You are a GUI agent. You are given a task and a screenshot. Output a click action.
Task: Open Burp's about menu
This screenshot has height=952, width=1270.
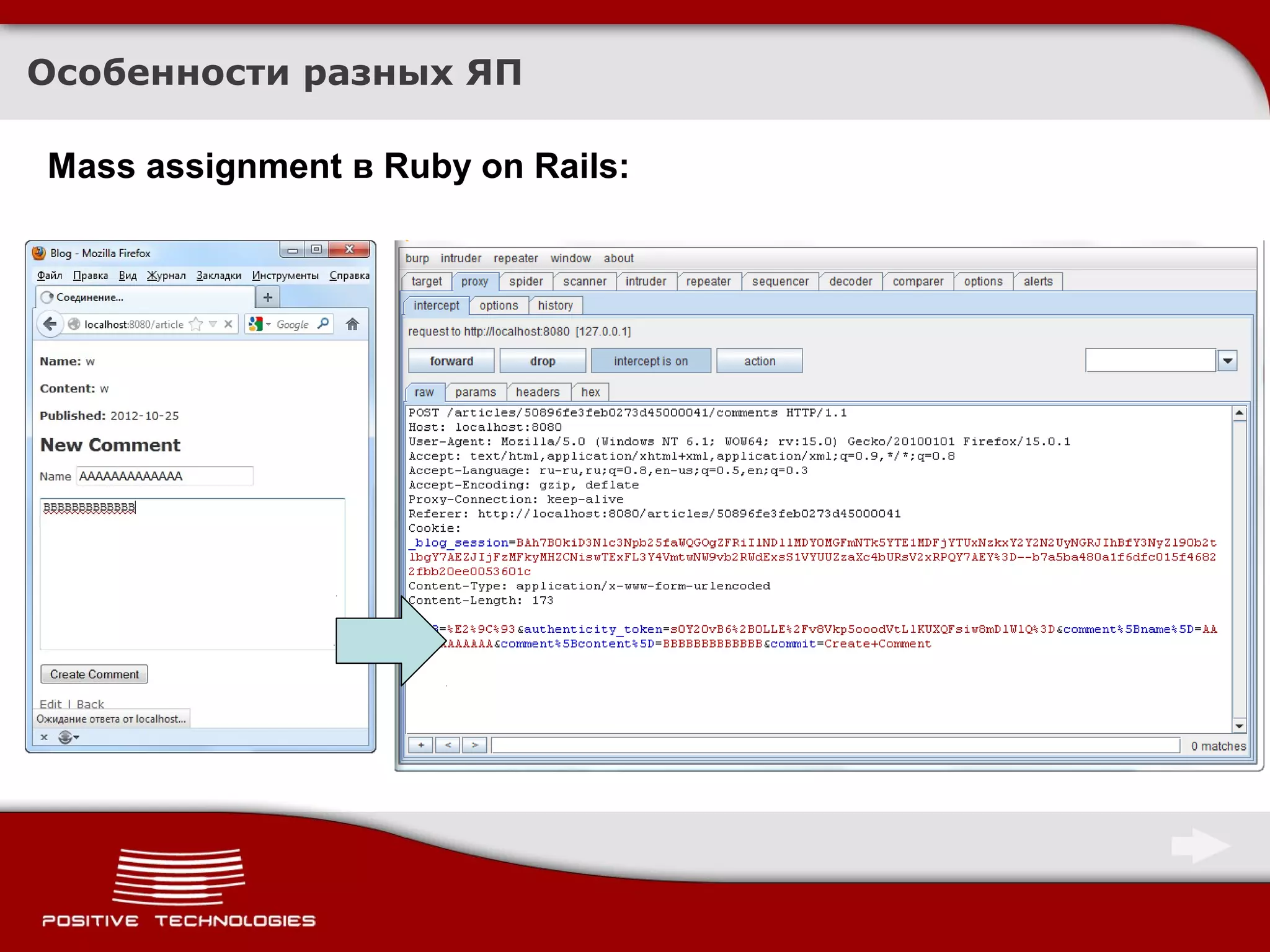[619, 258]
